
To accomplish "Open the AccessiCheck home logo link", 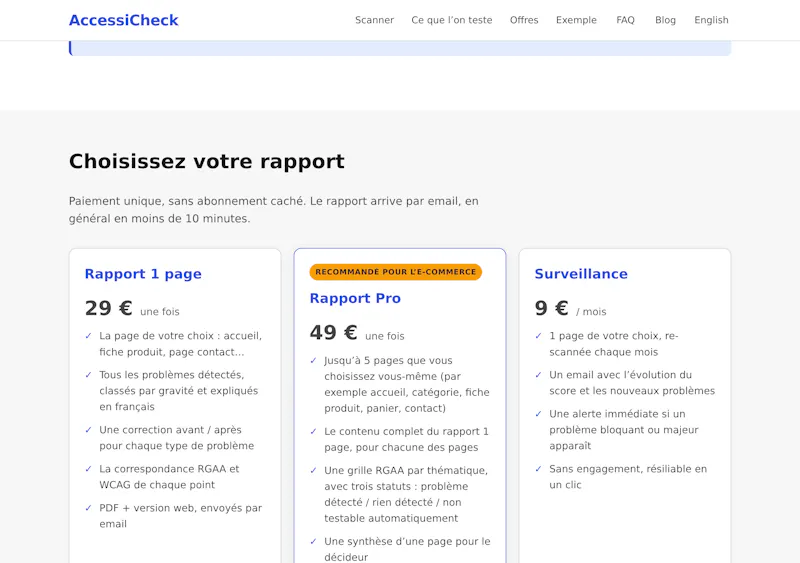I will pyautogui.click(x=123, y=20).
